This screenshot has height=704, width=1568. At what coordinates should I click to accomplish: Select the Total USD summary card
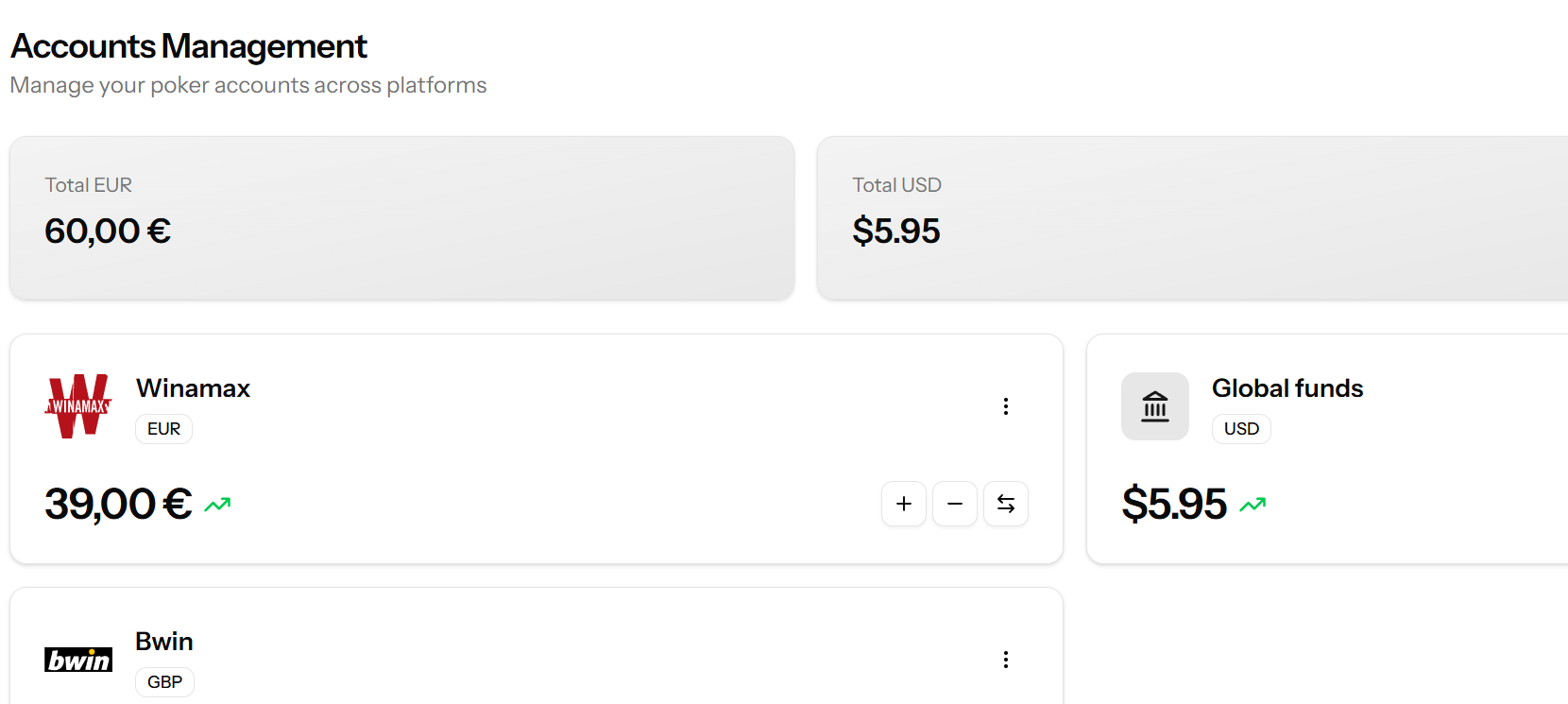click(1190, 218)
